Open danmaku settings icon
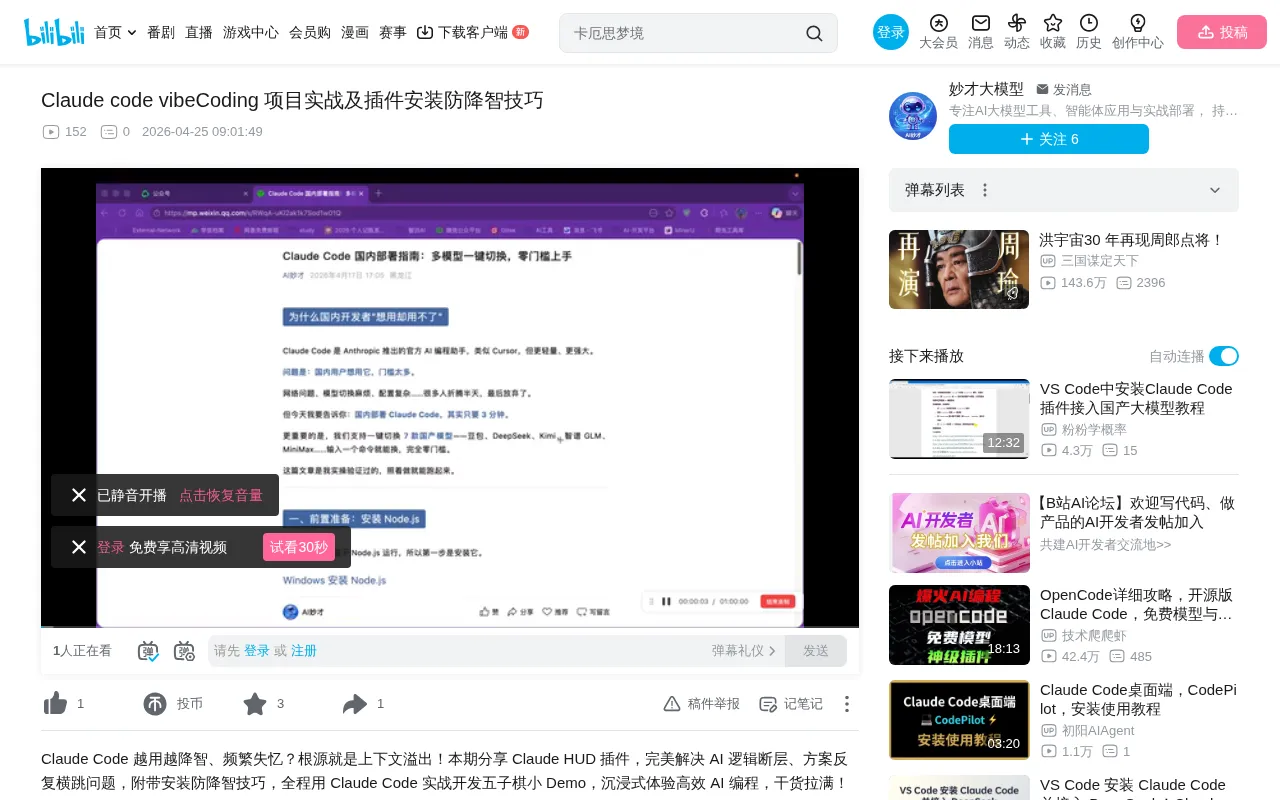The image size is (1280, 800). [x=184, y=651]
